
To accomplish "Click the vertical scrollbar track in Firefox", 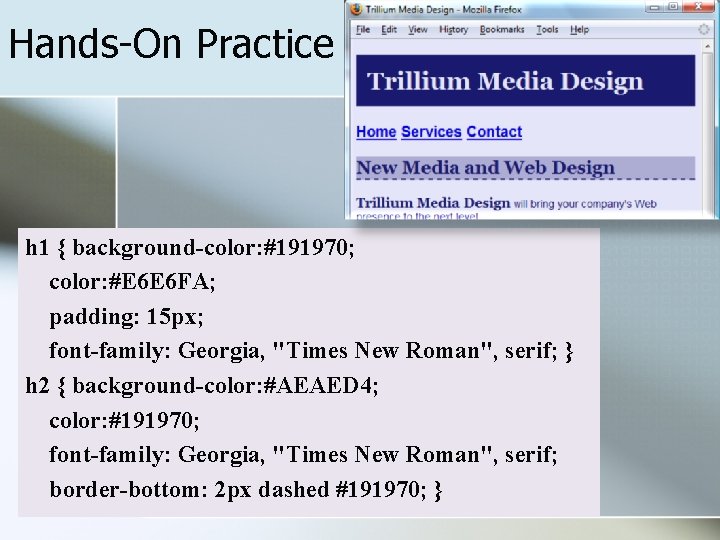I will [x=707, y=133].
